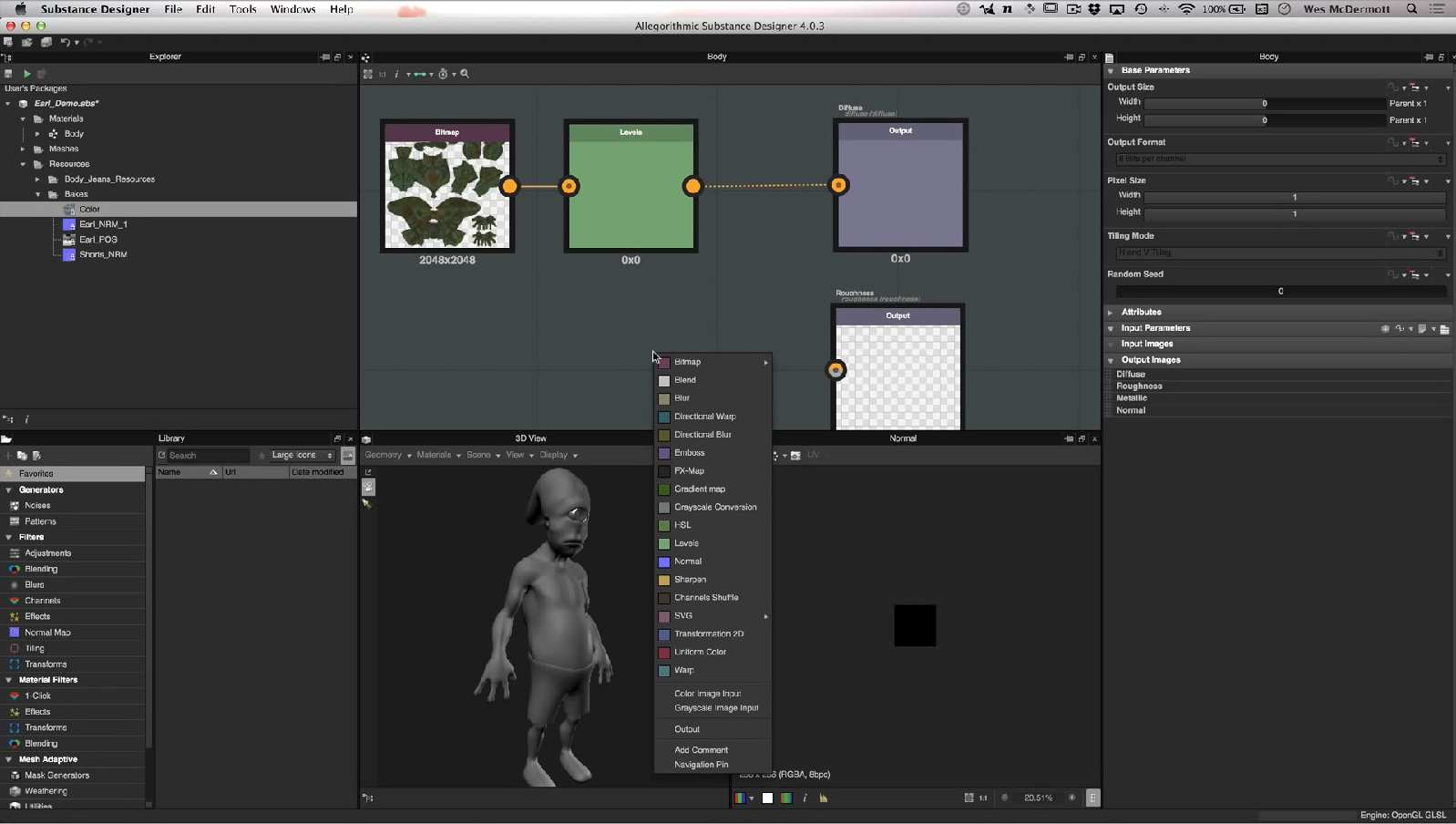Viewport: 1456px width, 824px height.
Task: Click the histogram icon in 2D view
Action: [x=824, y=798]
